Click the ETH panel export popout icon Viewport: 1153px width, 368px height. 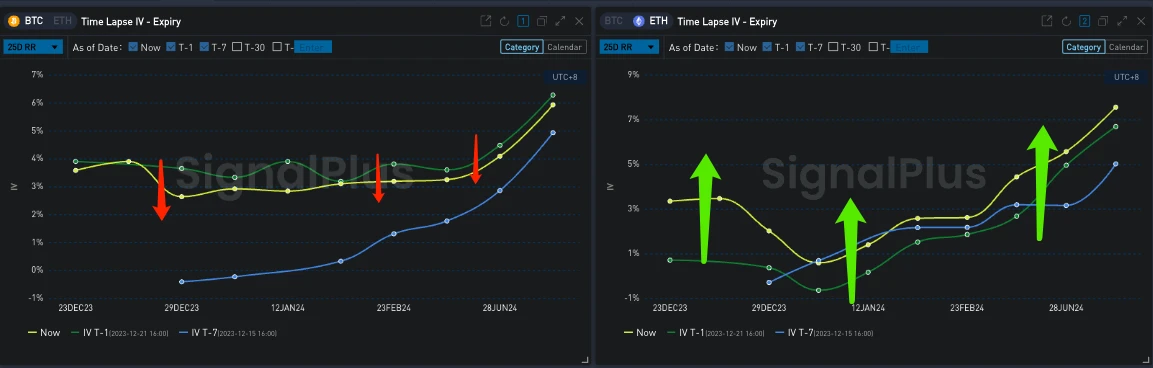click(x=1046, y=21)
